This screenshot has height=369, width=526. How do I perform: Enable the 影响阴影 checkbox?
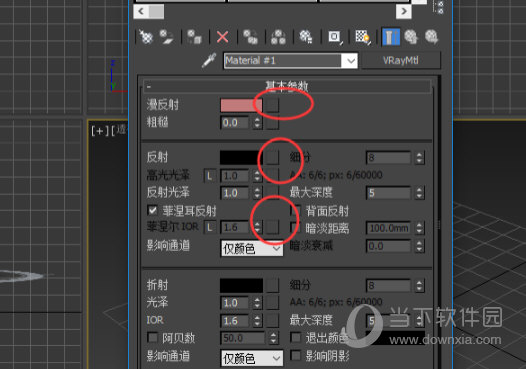pos(296,355)
